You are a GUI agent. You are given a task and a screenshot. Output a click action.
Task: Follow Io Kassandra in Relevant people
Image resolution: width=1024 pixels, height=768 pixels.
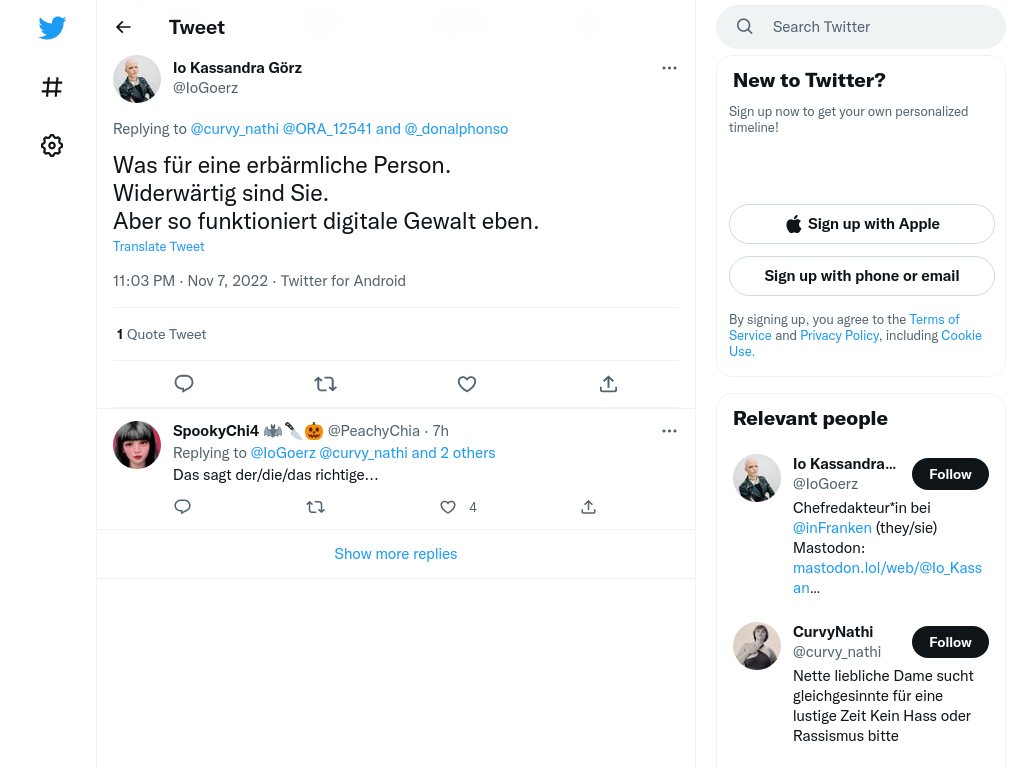(x=950, y=474)
